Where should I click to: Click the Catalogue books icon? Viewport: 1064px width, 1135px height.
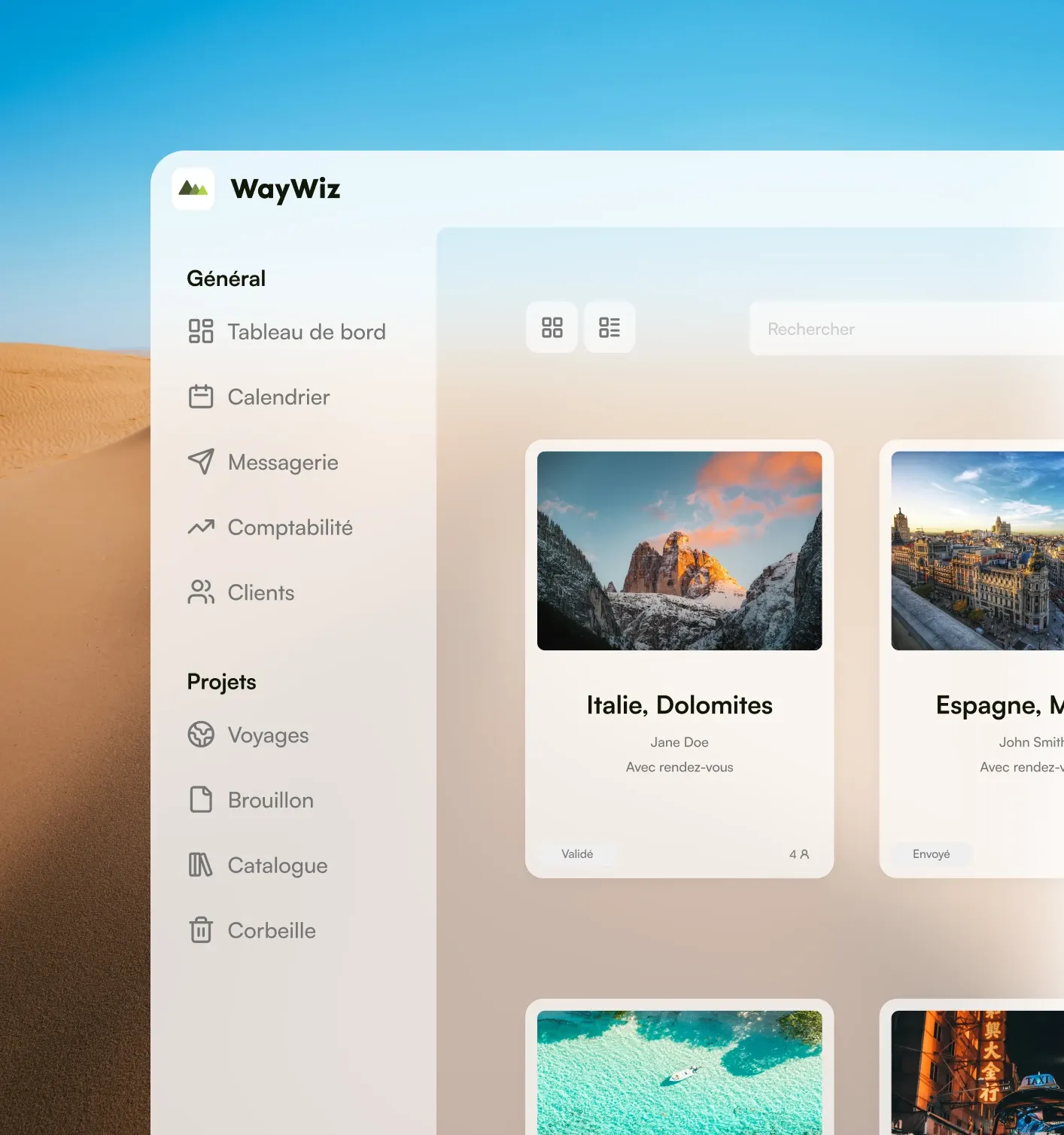[x=201, y=865]
